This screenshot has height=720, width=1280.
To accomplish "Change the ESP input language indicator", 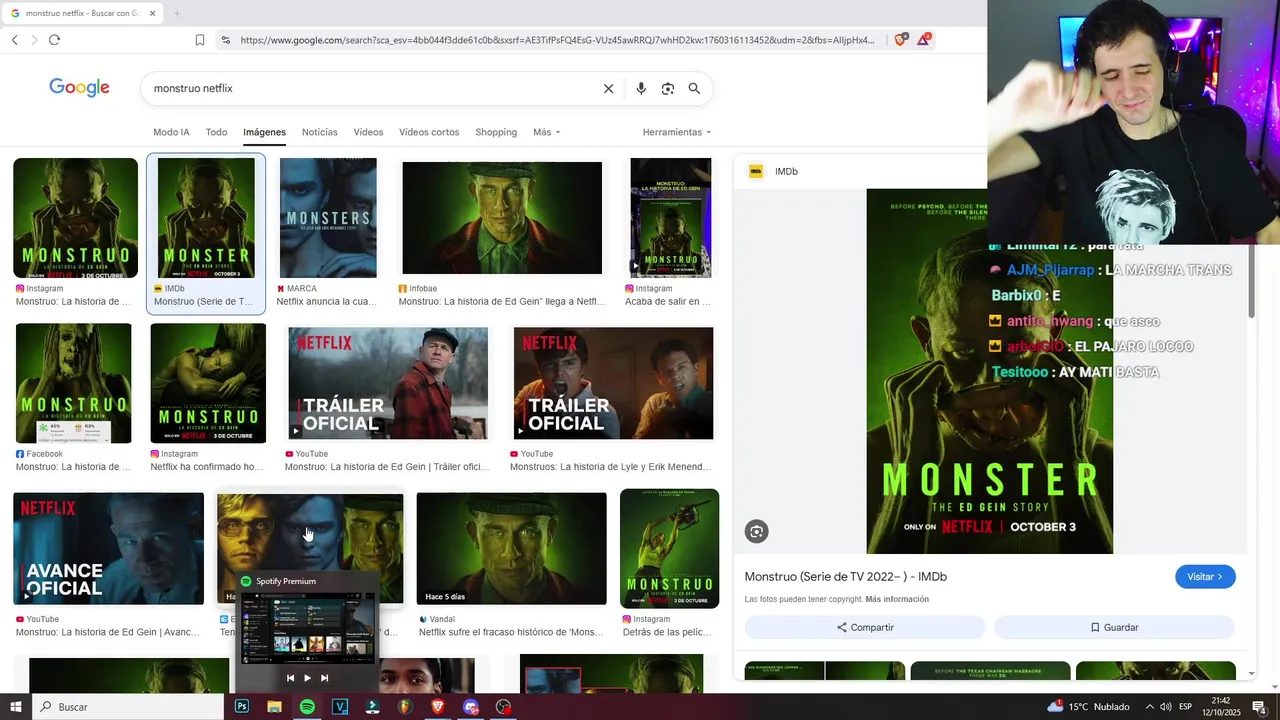I will pyautogui.click(x=1185, y=707).
